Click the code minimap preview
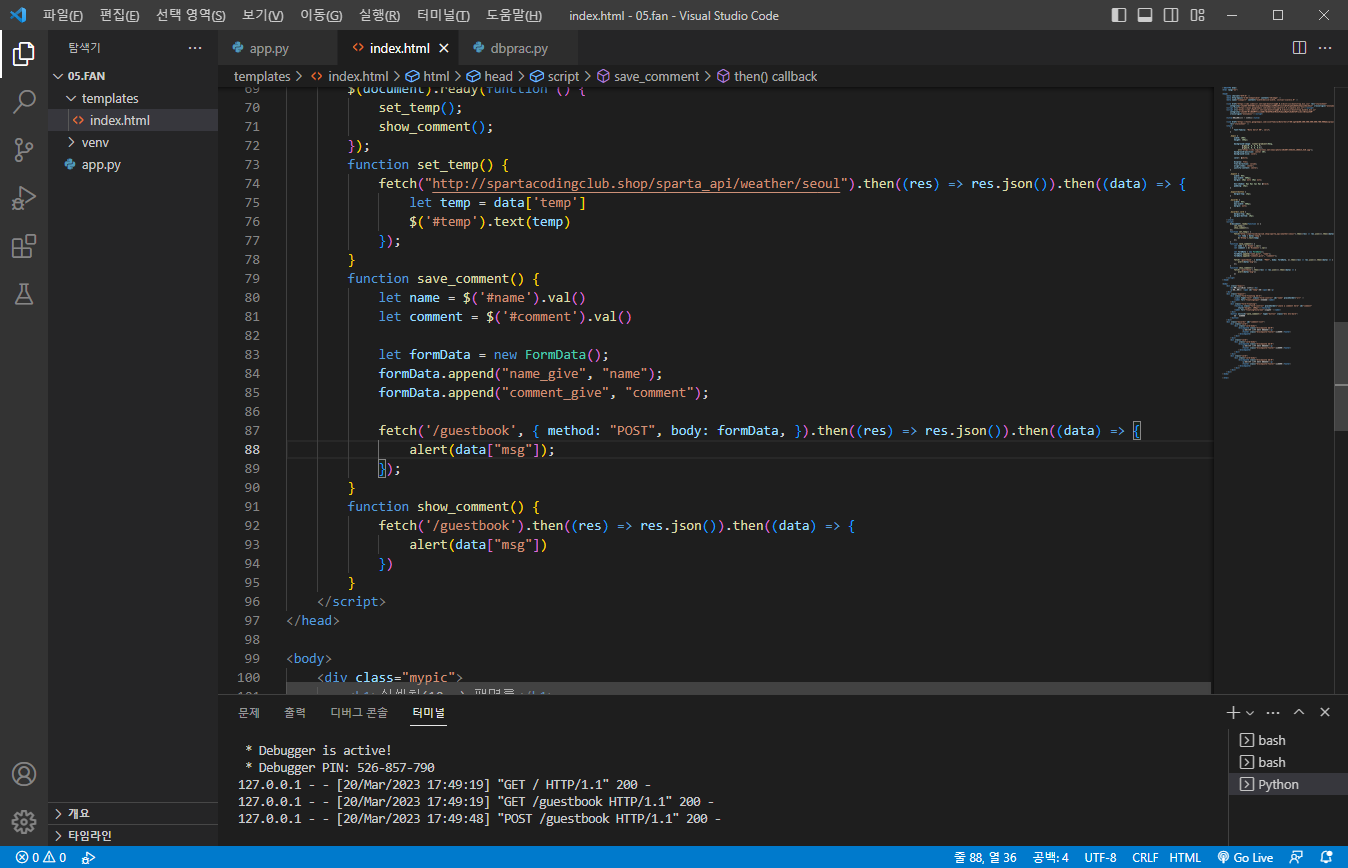Viewport: 1348px width, 868px height. (x=1272, y=234)
